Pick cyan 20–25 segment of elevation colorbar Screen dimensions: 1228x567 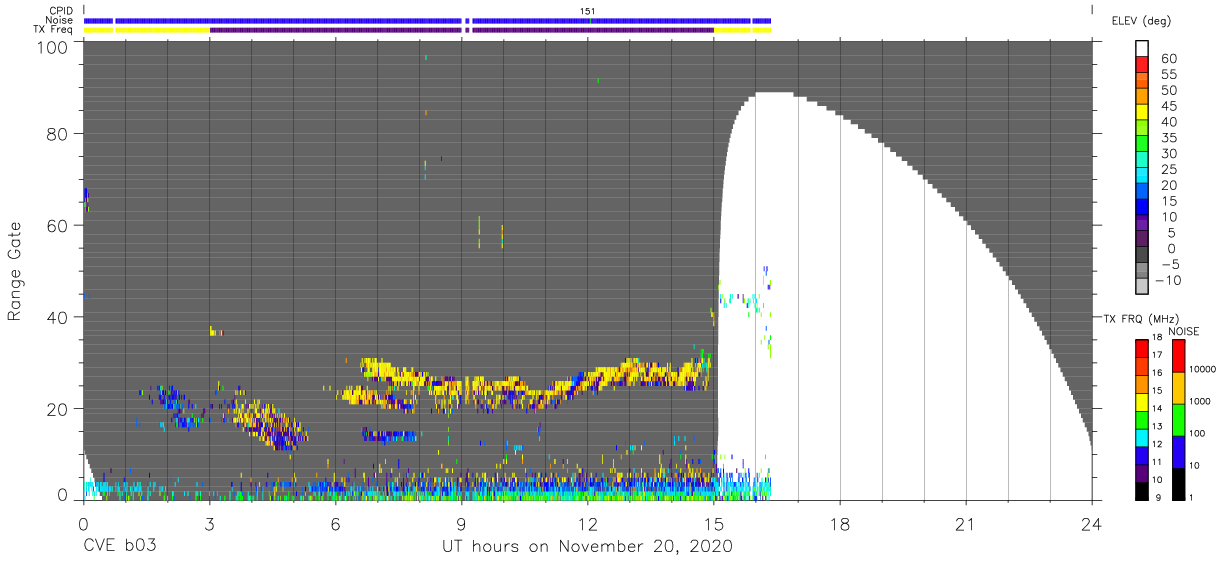coord(1143,176)
